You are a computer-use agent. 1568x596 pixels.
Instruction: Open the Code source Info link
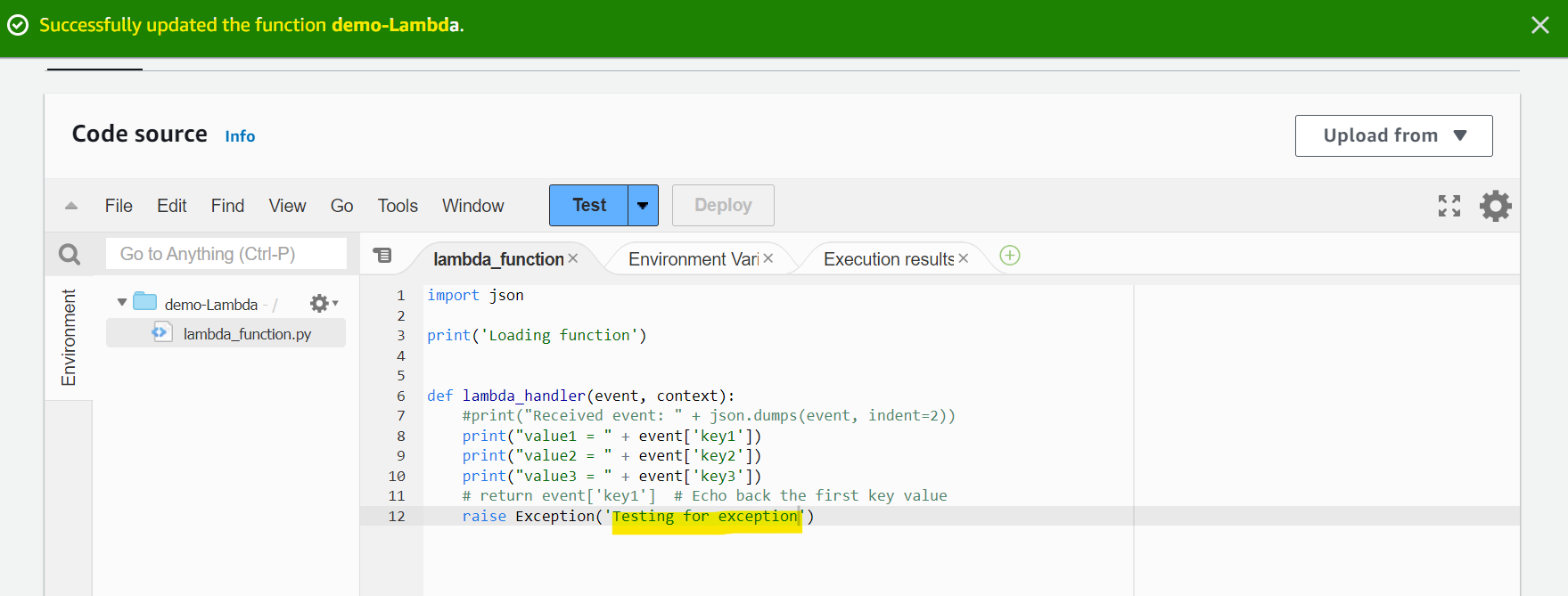pos(240,136)
